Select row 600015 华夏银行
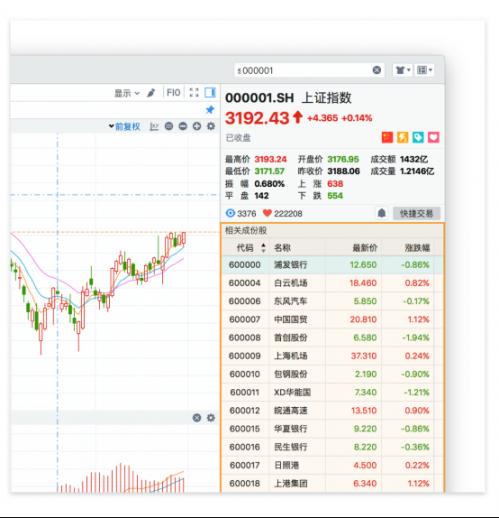Image resolution: width=499 pixels, height=518 pixels. pos(332,429)
